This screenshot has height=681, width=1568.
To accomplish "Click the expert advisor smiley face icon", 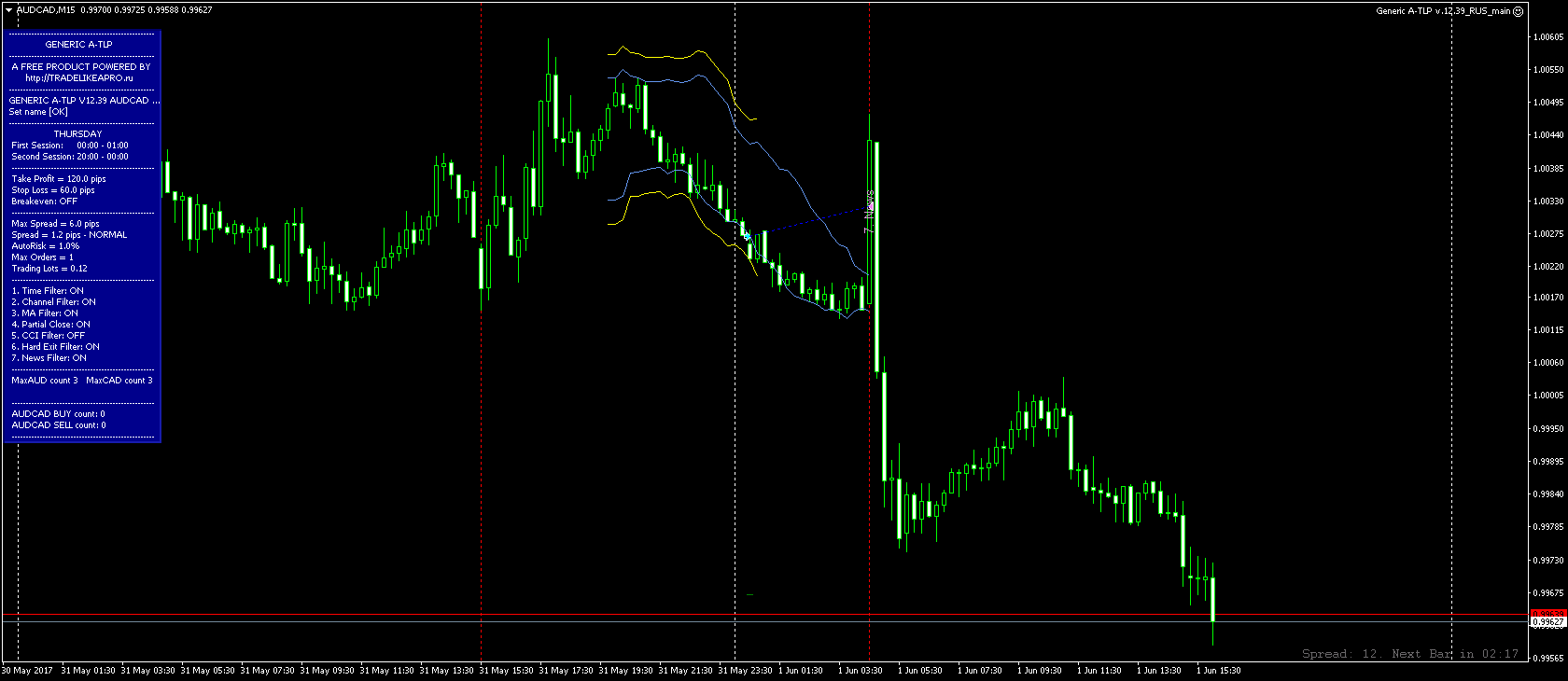I will (x=1519, y=11).
